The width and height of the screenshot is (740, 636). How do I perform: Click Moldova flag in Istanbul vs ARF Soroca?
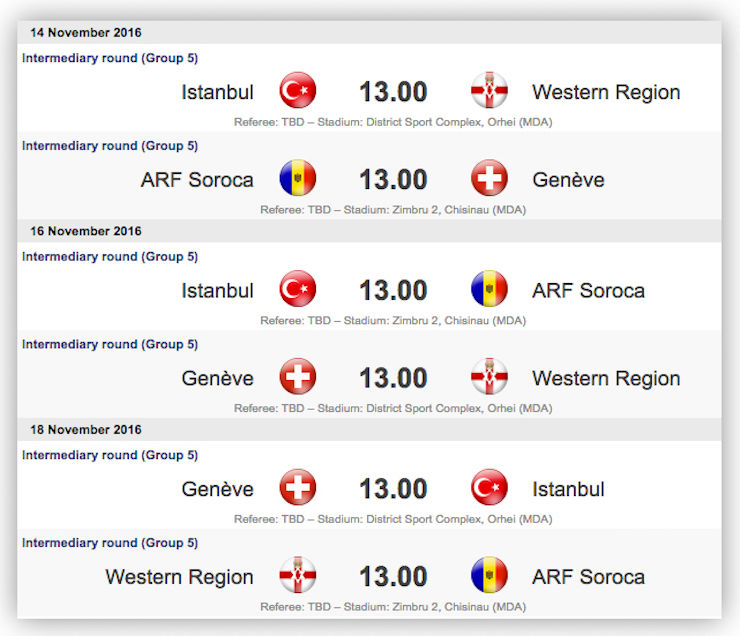tap(489, 289)
